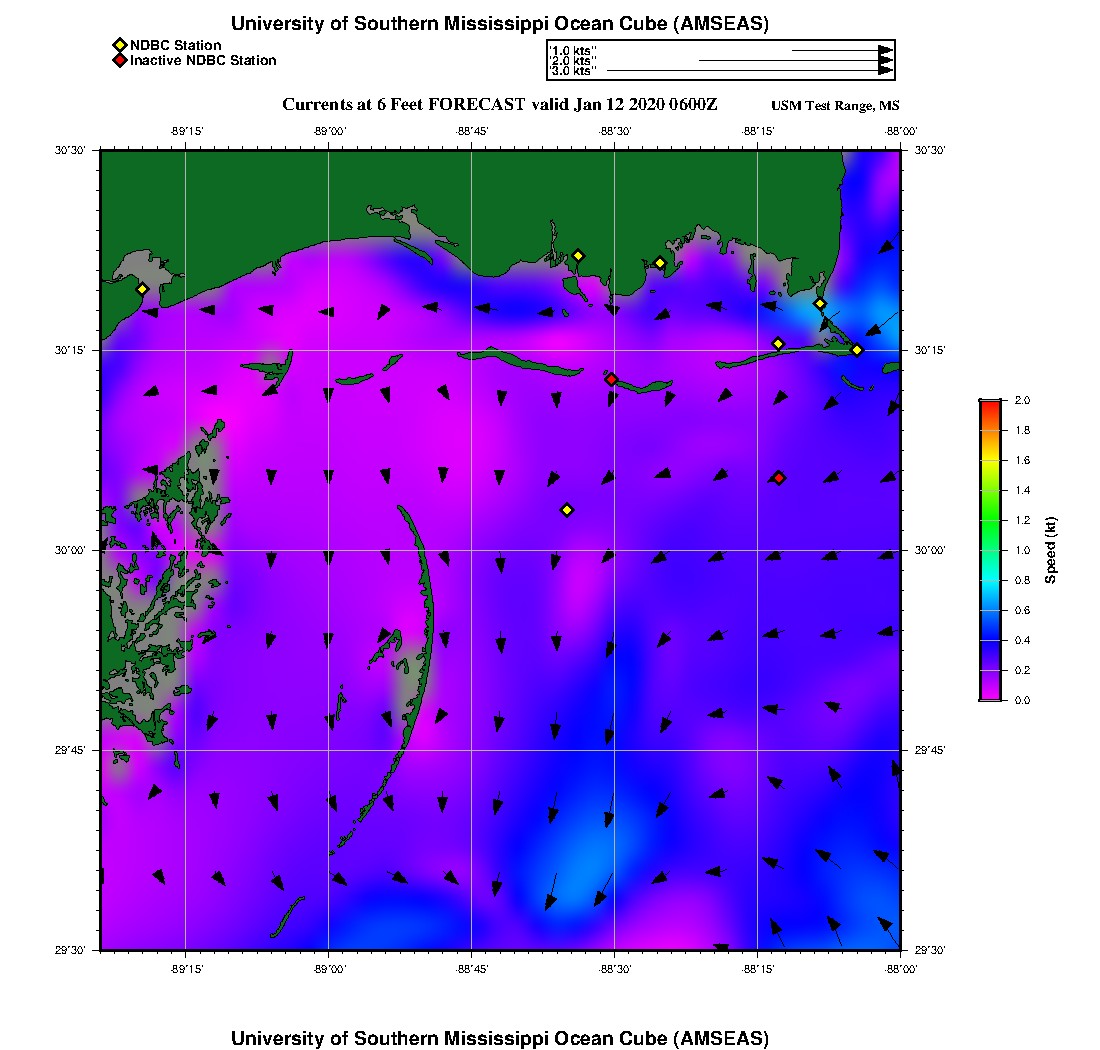Click the green section of the speed color bar
This screenshot has height=1050, width=1100.
[x=990, y=520]
